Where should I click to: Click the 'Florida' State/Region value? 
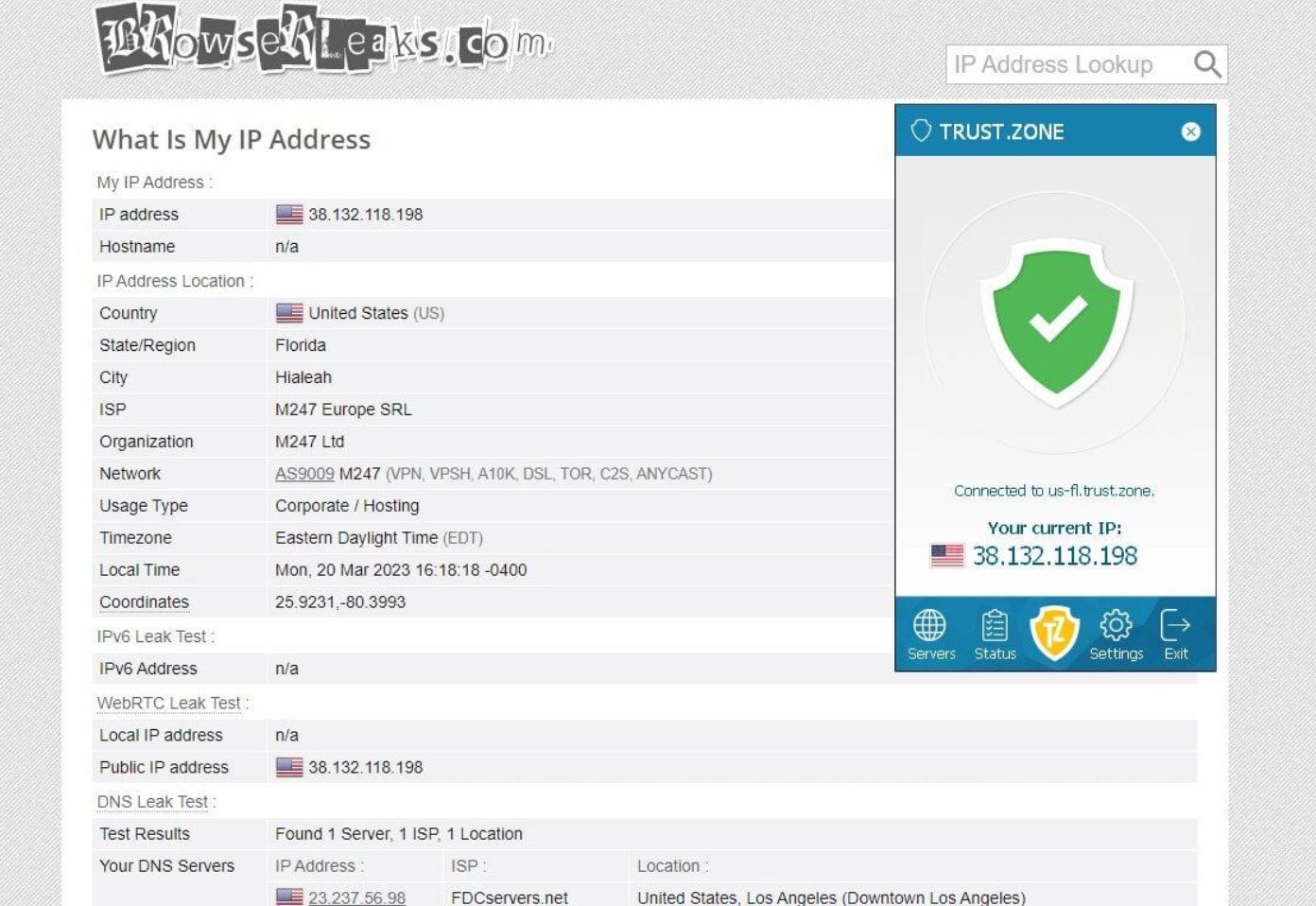coord(301,345)
